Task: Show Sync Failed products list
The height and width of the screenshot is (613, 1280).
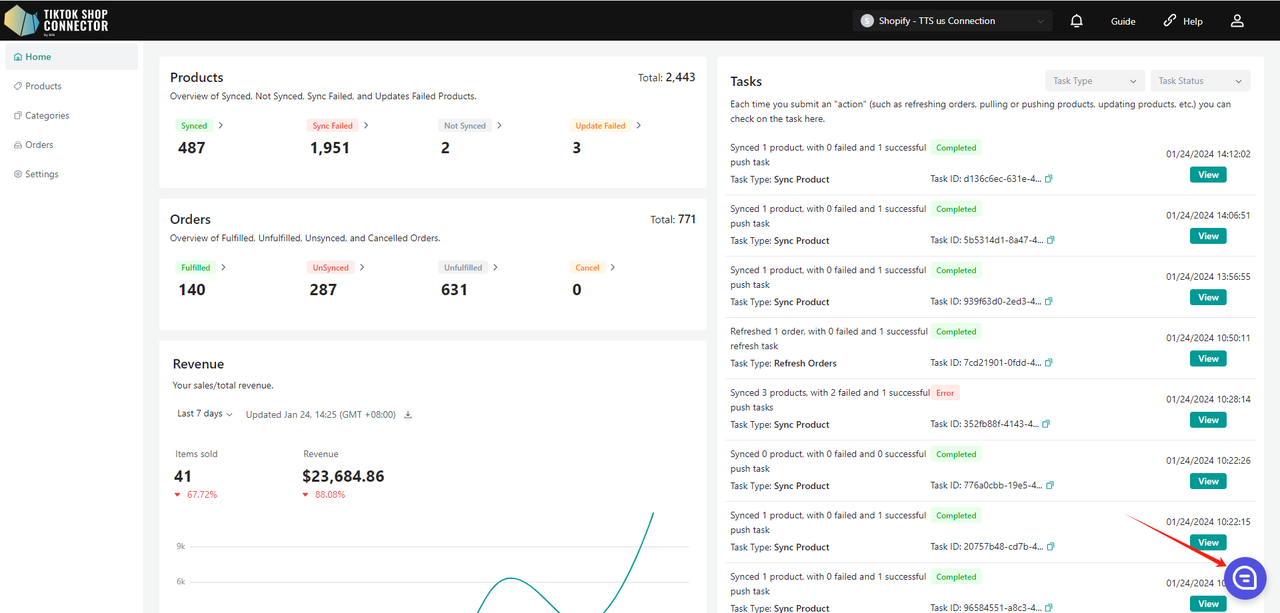Action: 339,126
